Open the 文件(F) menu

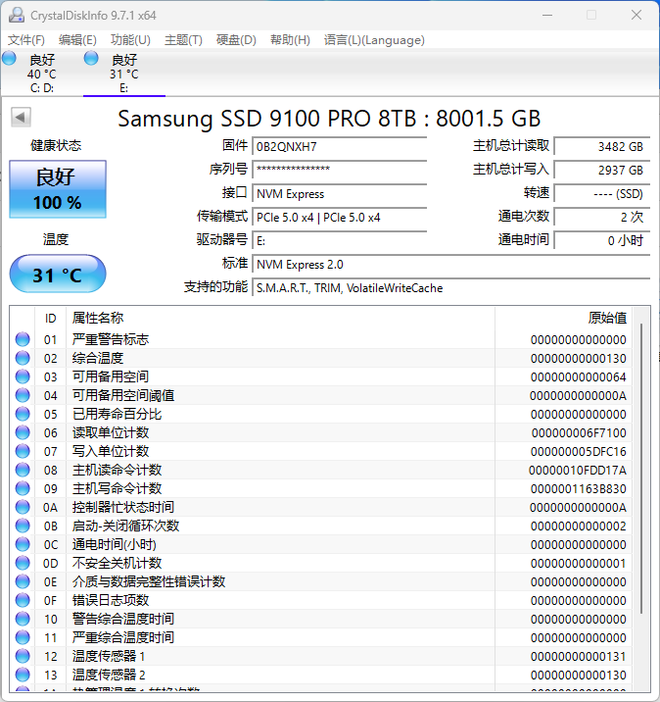[26, 40]
